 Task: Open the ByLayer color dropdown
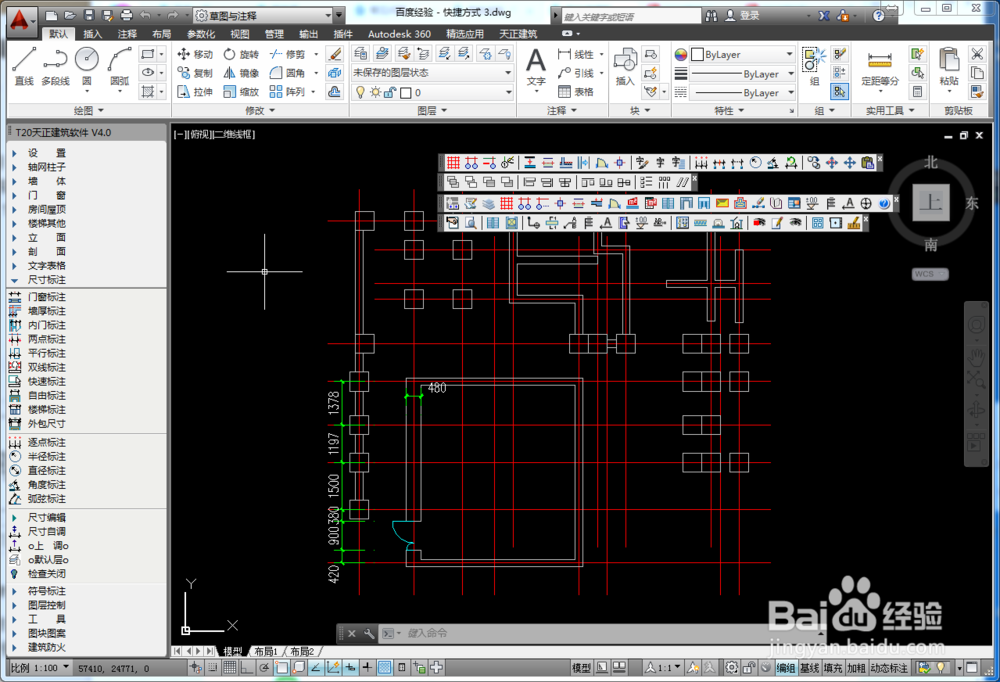(x=743, y=54)
